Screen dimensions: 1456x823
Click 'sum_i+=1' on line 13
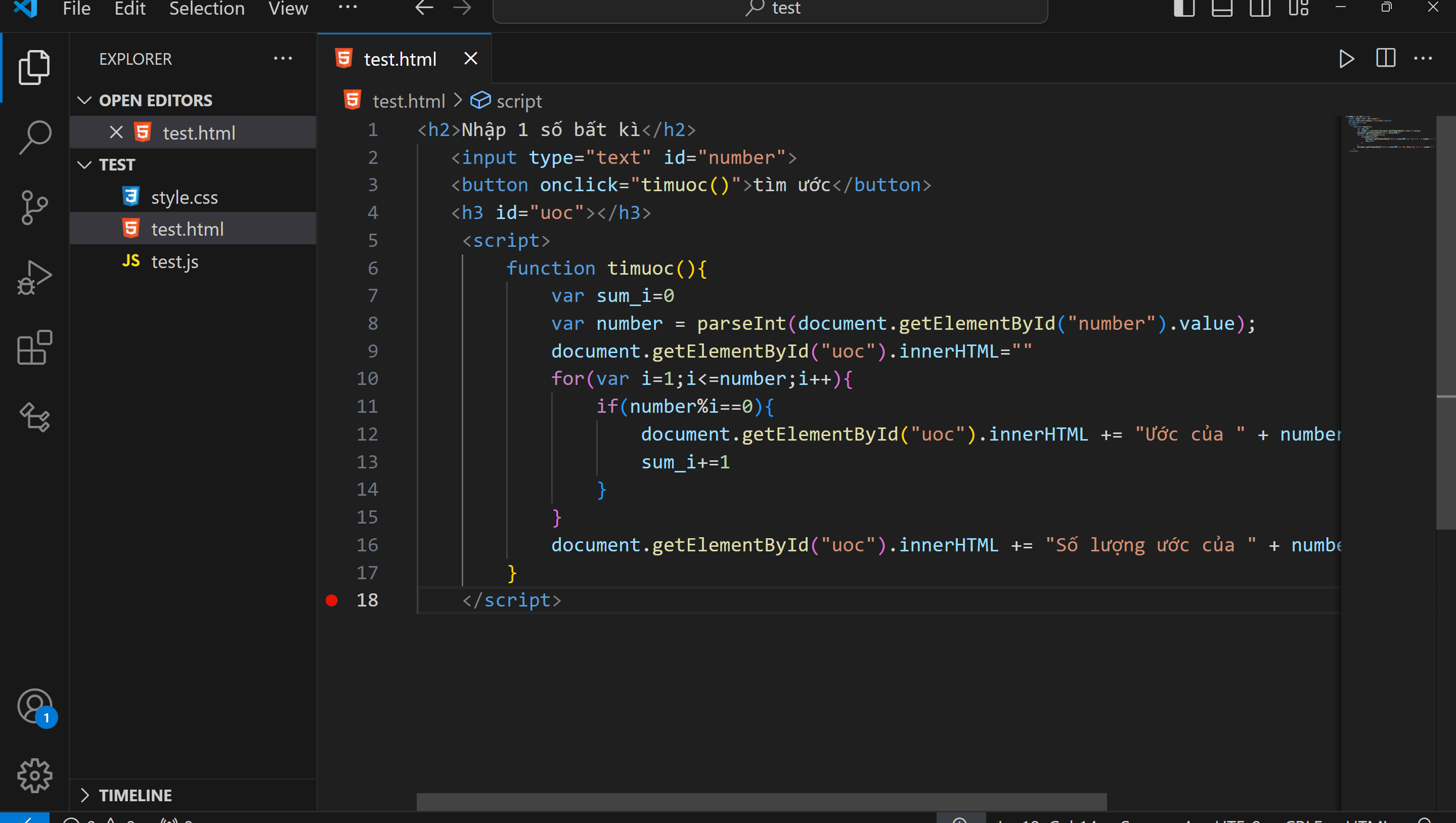pos(685,462)
